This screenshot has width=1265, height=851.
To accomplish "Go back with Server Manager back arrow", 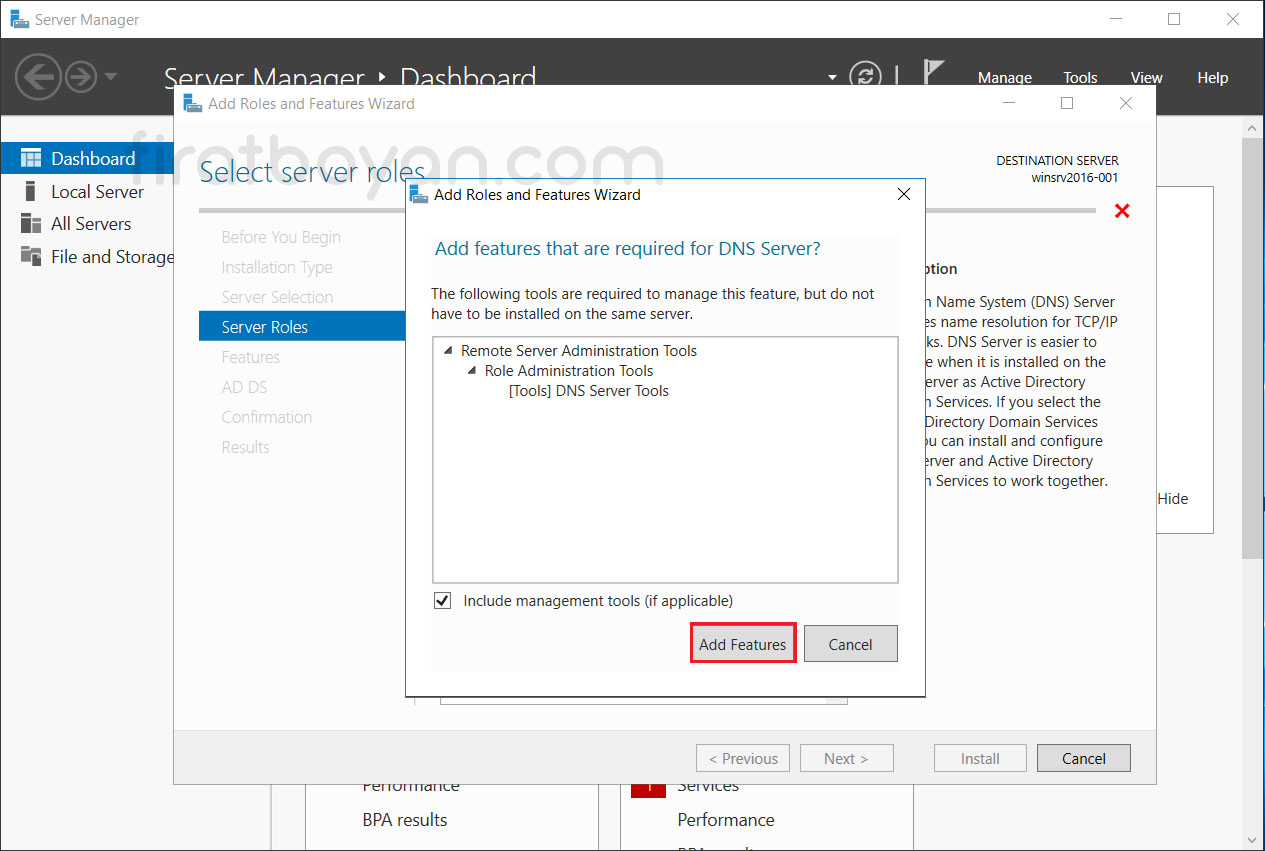I will 38,76.
